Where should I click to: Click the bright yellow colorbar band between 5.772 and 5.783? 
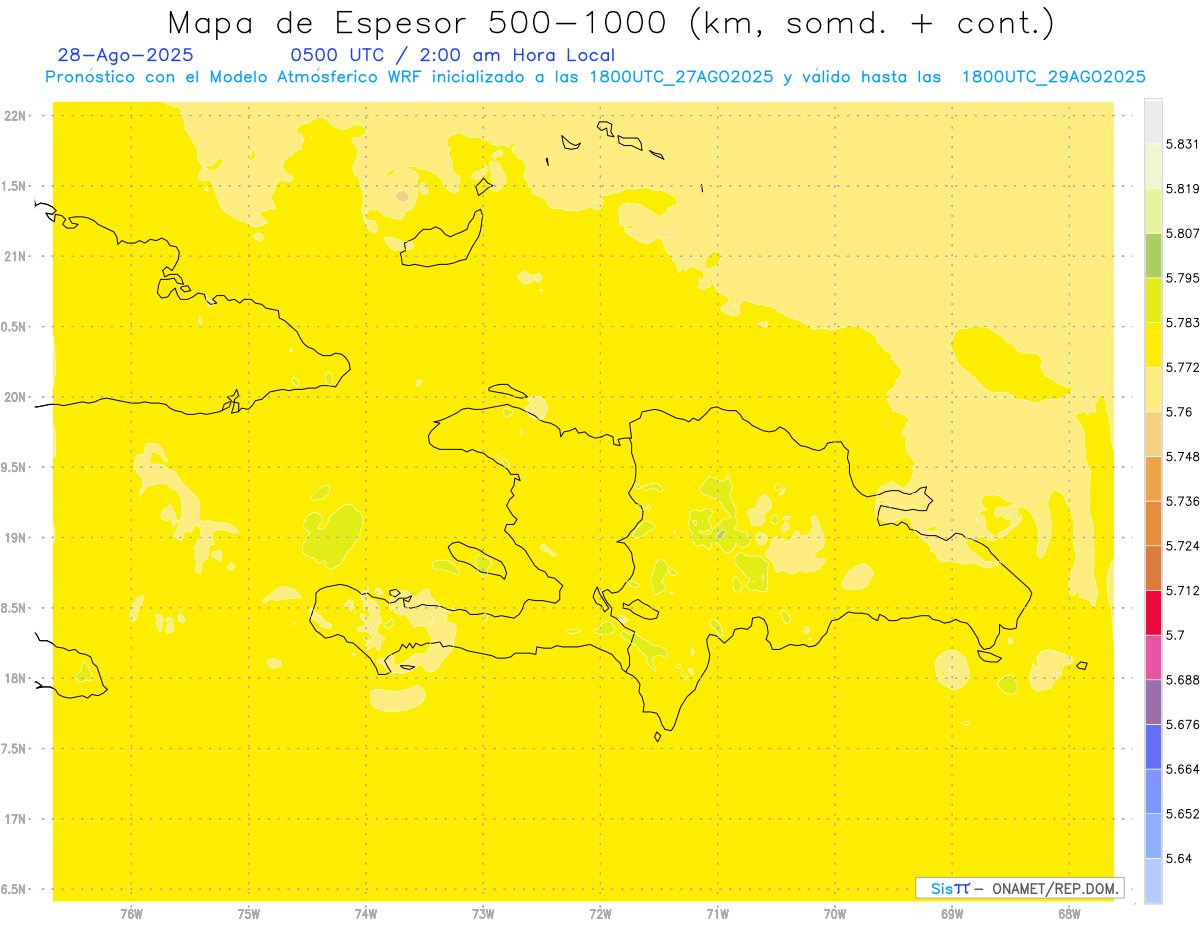pos(1153,345)
